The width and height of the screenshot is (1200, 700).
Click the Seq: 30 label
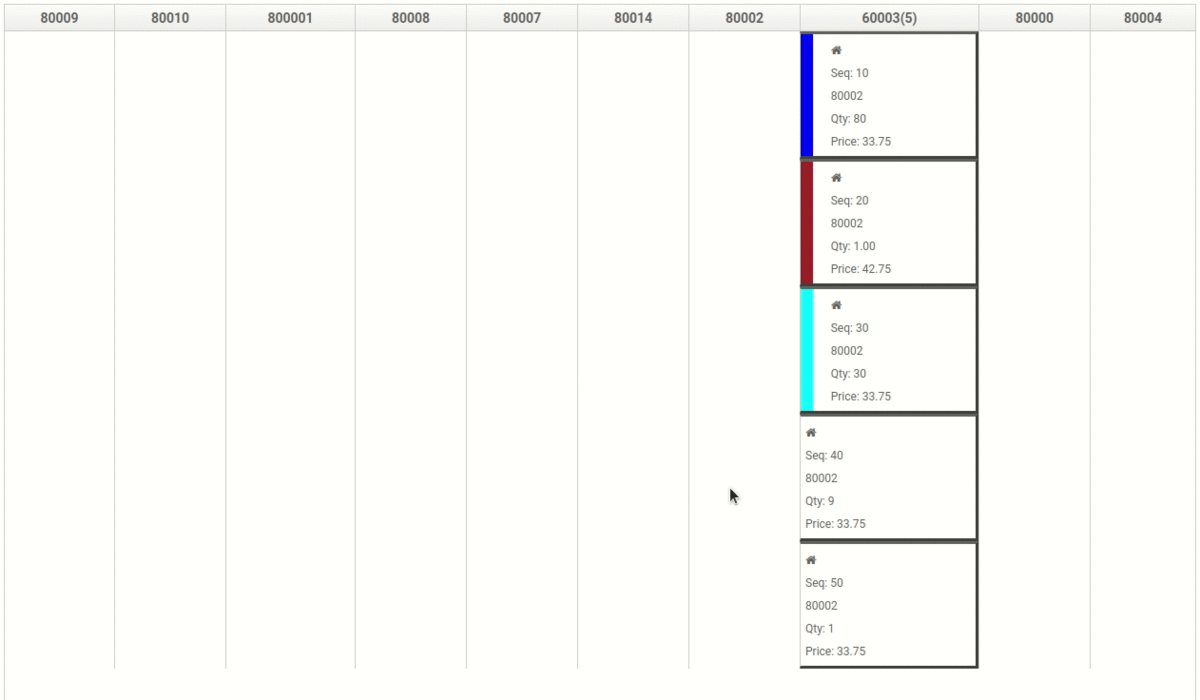(x=849, y=328)
